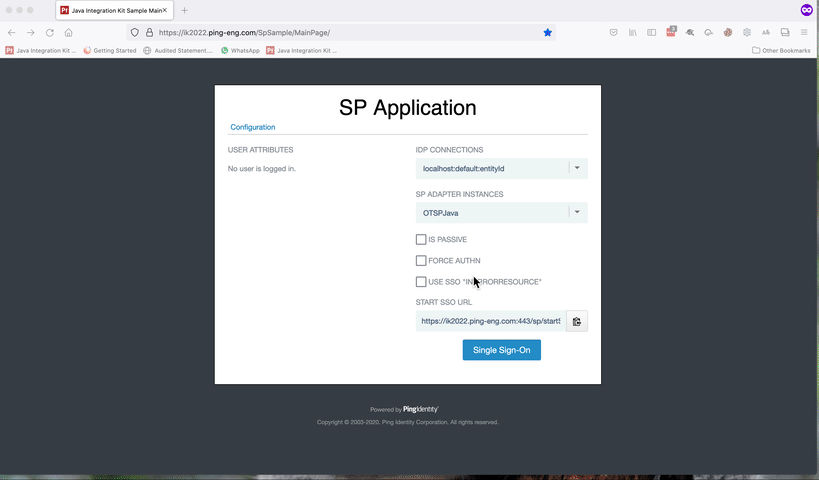This screenshot has width=819, height=480.
Task: Select the 'No user is logged in.' text
Action: pyautogui.click(x=262, y=169)
